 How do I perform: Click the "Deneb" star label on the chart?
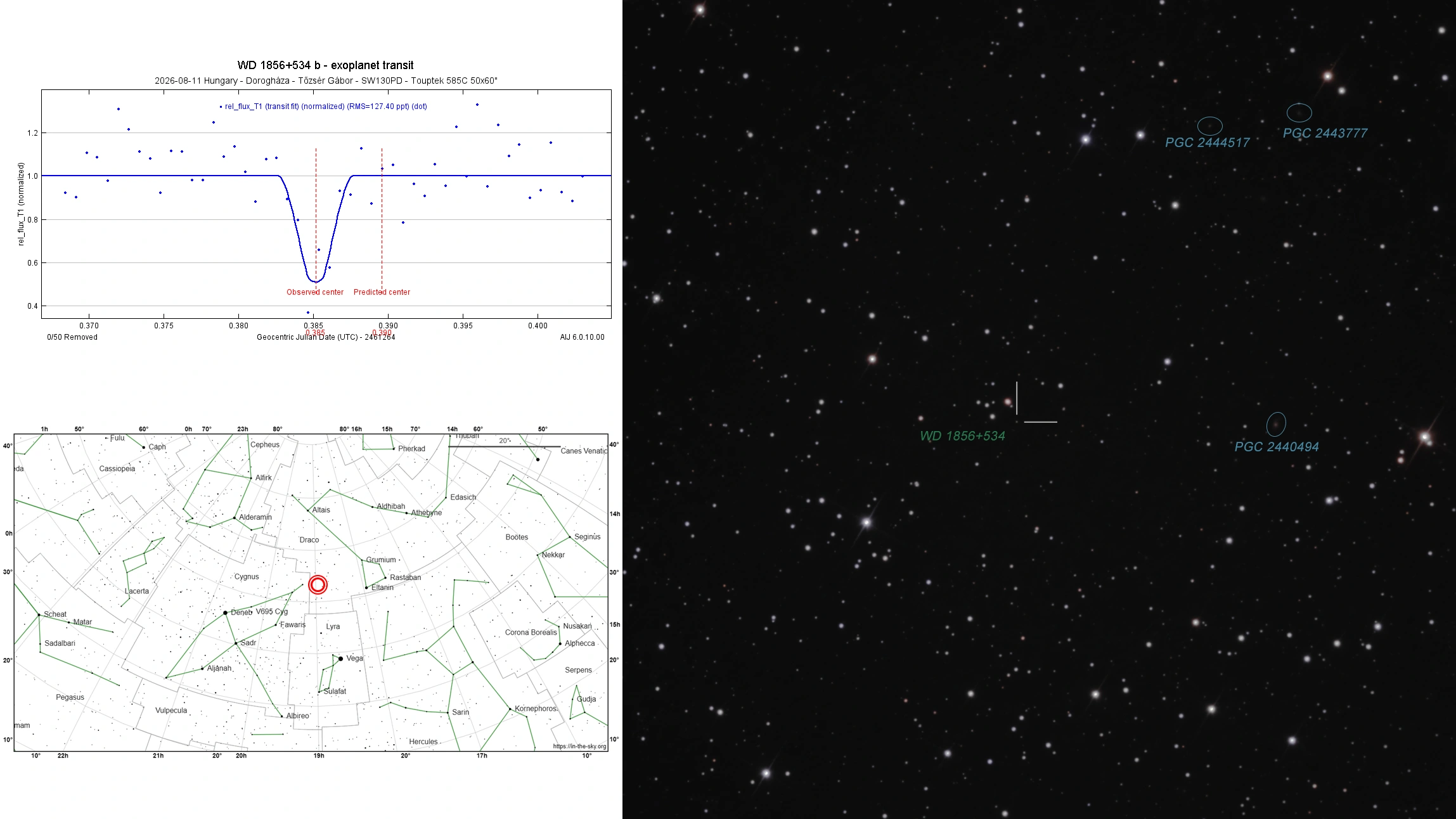tap(242, 612)
